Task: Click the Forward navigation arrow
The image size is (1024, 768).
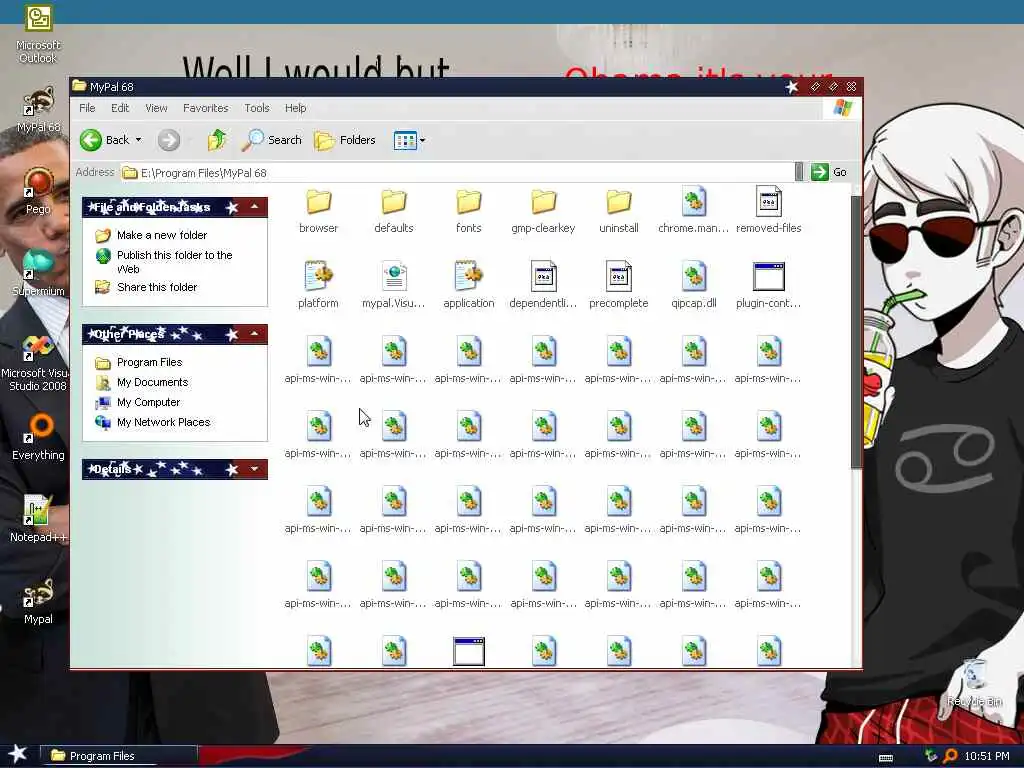Action: [x=169, y=140]
